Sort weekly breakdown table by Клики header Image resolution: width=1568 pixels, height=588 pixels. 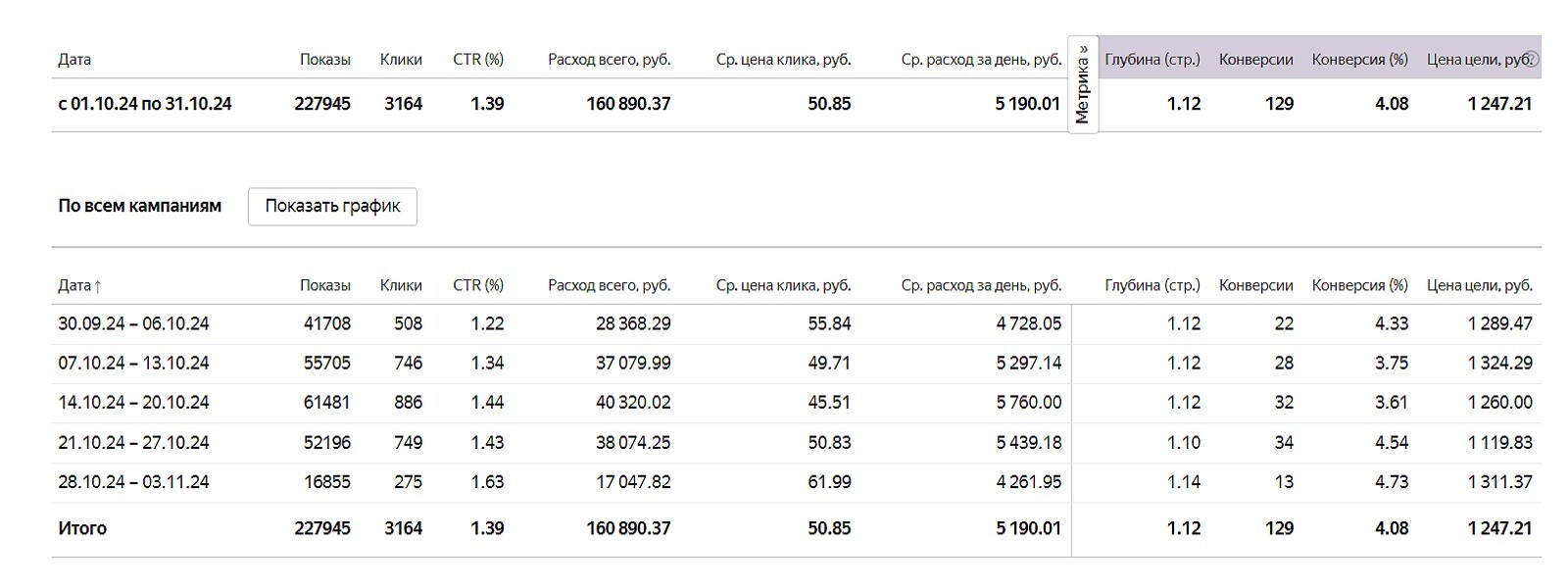point(401,285)
